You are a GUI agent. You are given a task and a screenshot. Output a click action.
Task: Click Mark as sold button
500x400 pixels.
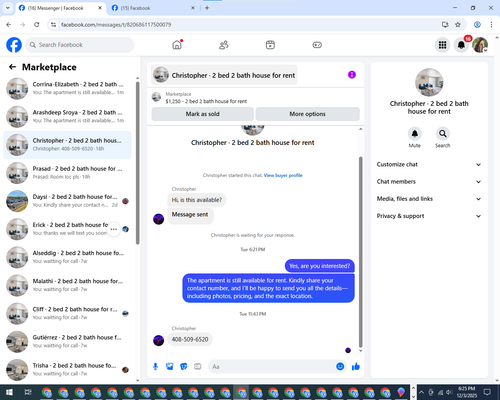203,114
